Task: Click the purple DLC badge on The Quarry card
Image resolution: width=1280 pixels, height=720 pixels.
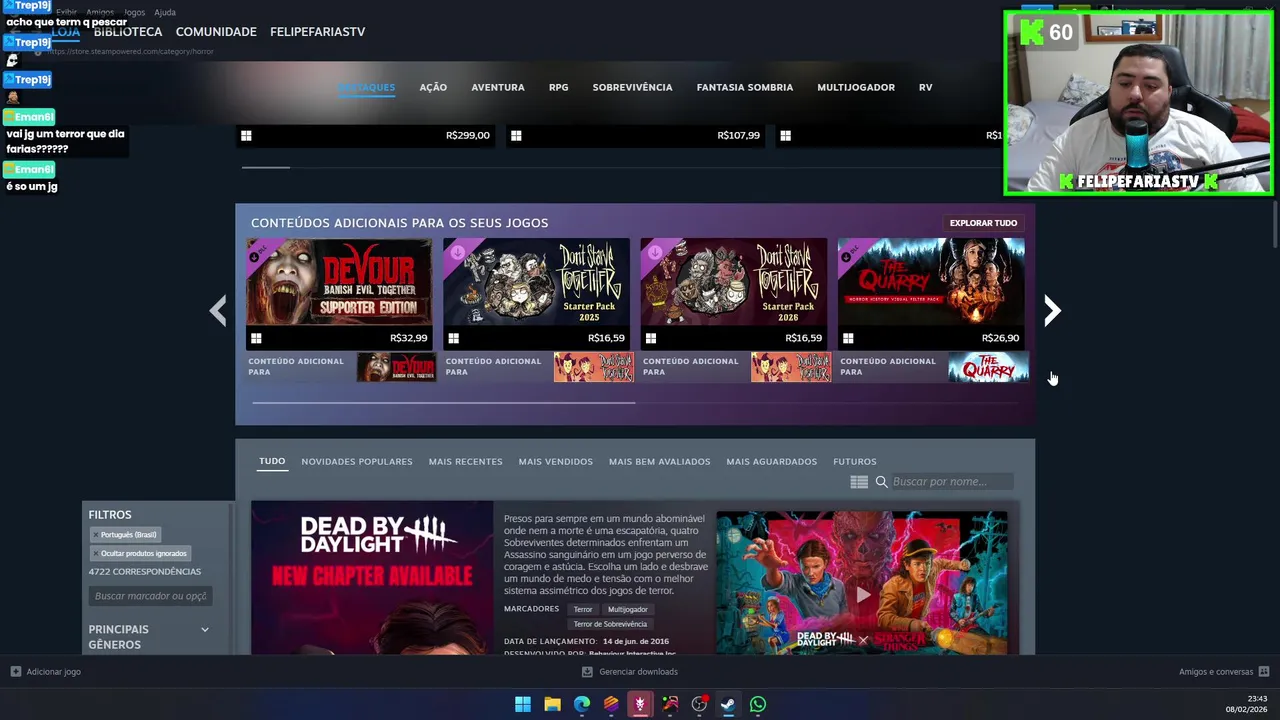Action: pos(850,254)
